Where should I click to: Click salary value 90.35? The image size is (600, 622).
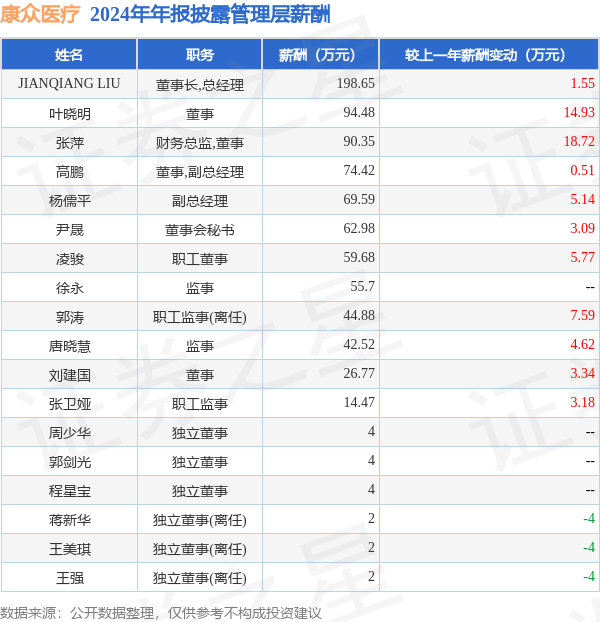[359, 141]
